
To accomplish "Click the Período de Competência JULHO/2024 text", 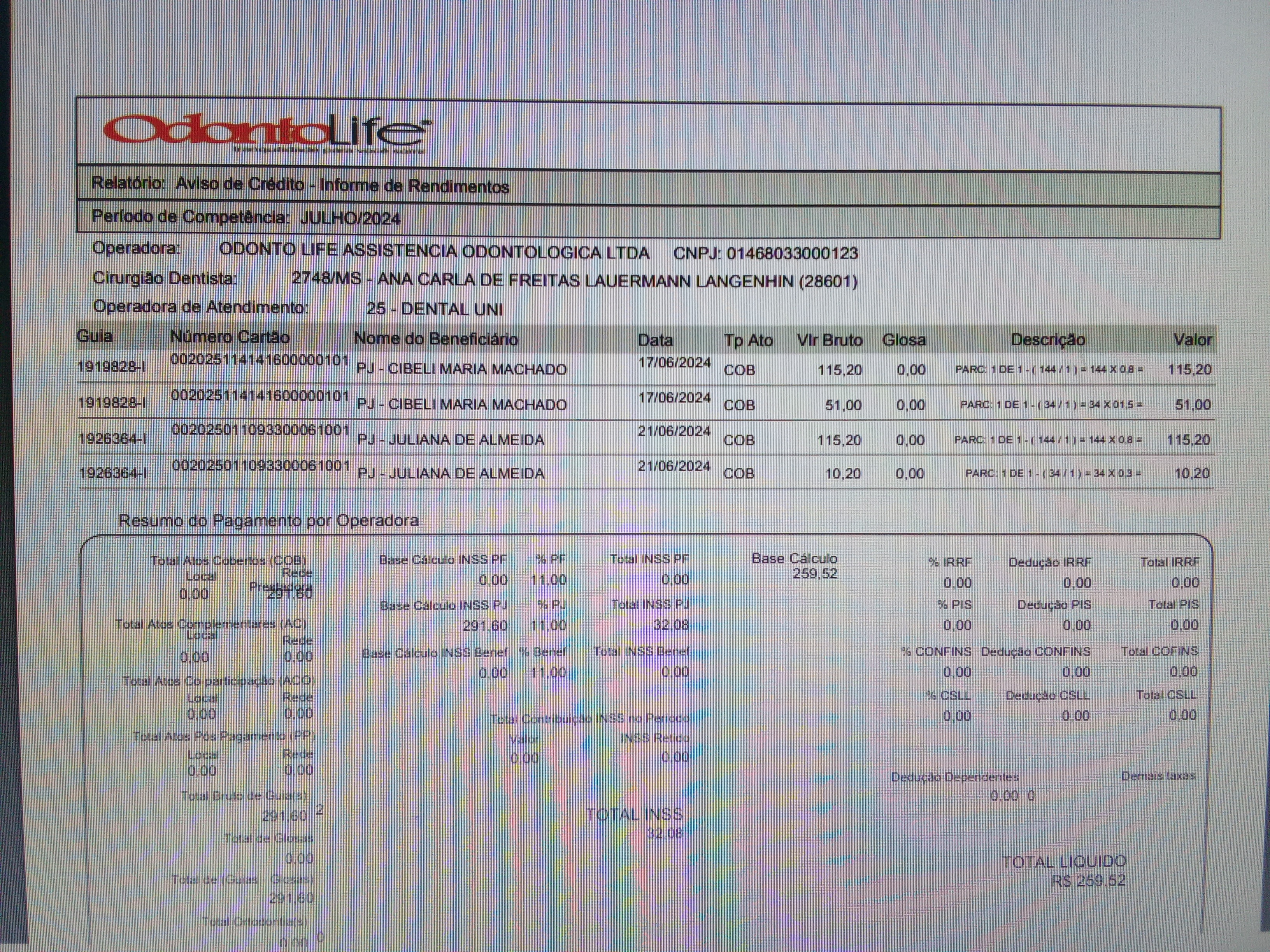I will pyautogui.click(x=246, y=217).
